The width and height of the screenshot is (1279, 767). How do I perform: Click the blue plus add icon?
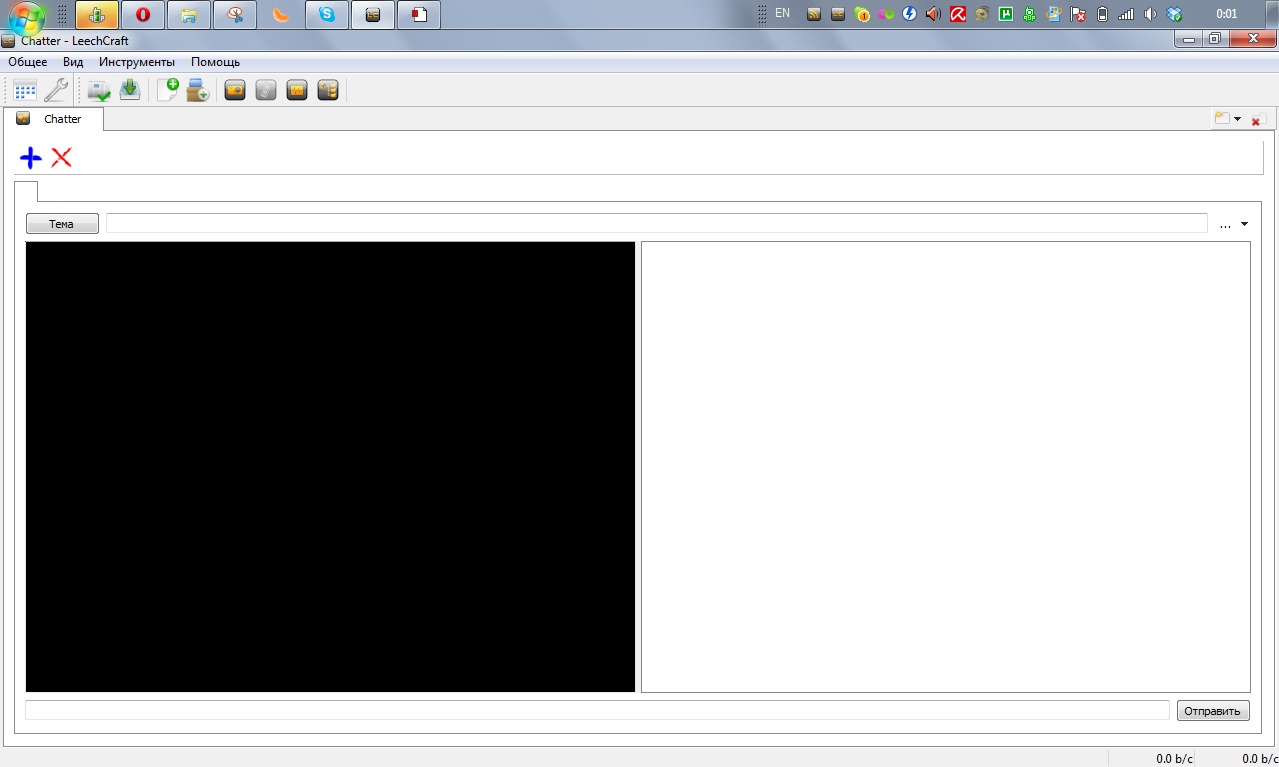click(31, 157)
